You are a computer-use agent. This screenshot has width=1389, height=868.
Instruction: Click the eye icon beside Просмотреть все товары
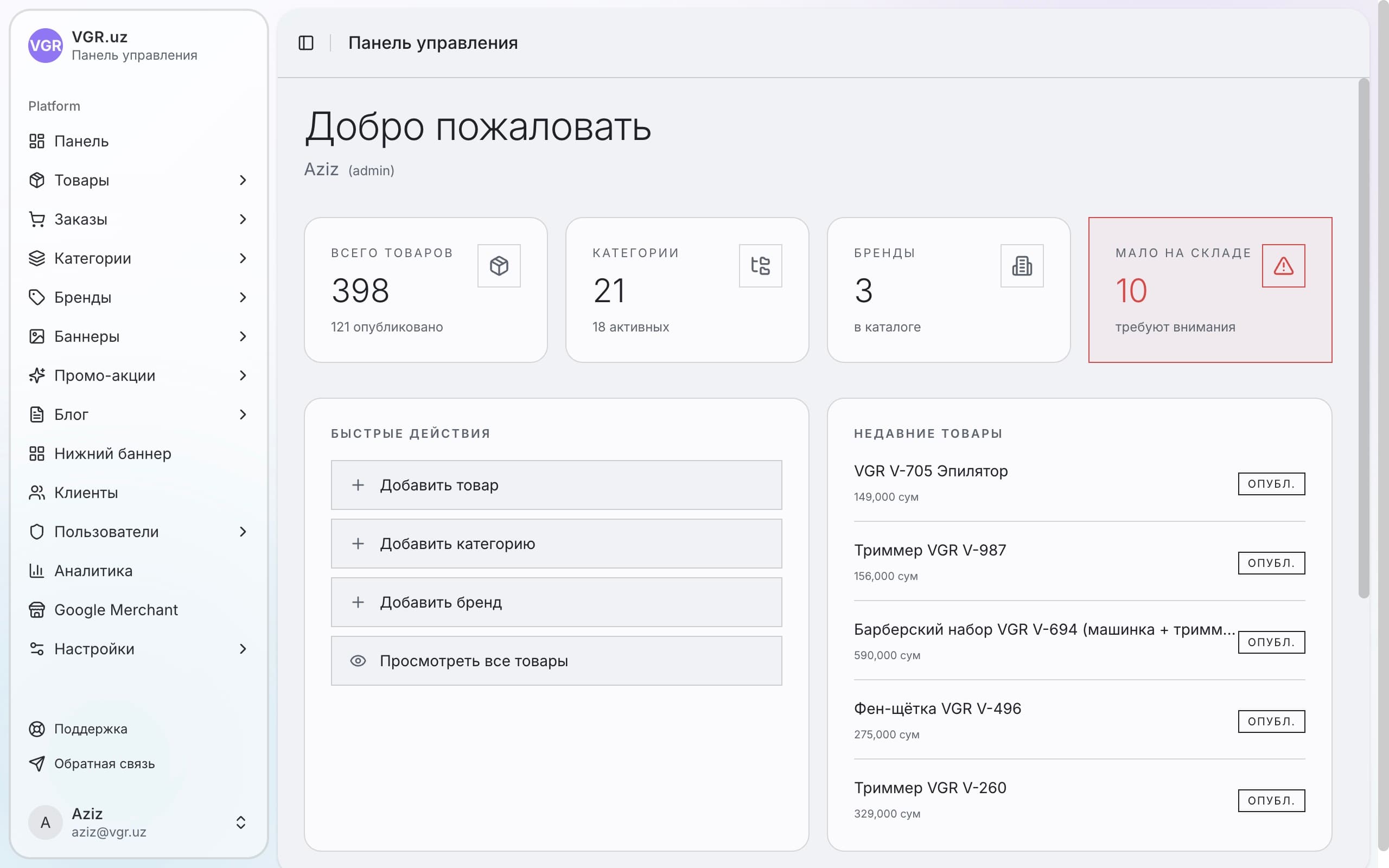pyautogui.click(x=358, y=661)
